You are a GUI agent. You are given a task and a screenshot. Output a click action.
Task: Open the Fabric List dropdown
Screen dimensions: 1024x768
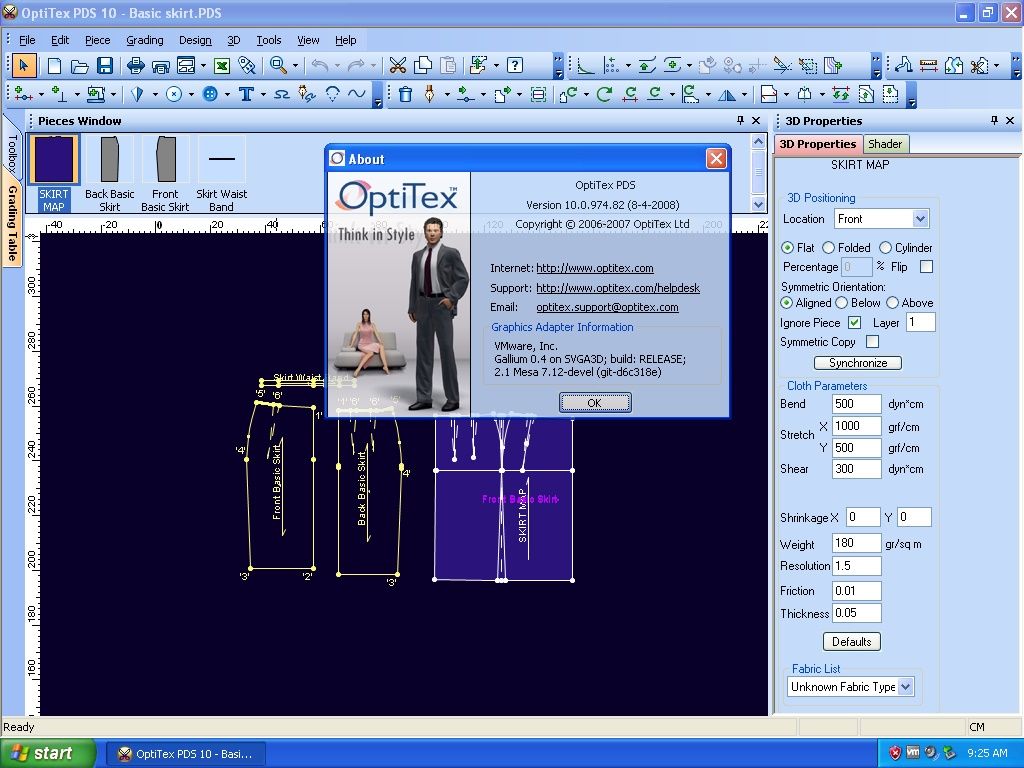[x=905, y=686]
